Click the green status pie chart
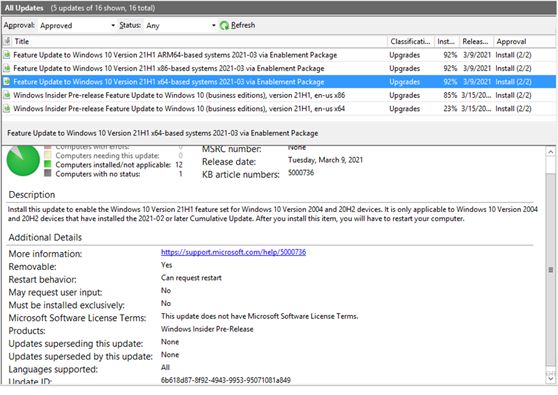 tap(23, 160)
